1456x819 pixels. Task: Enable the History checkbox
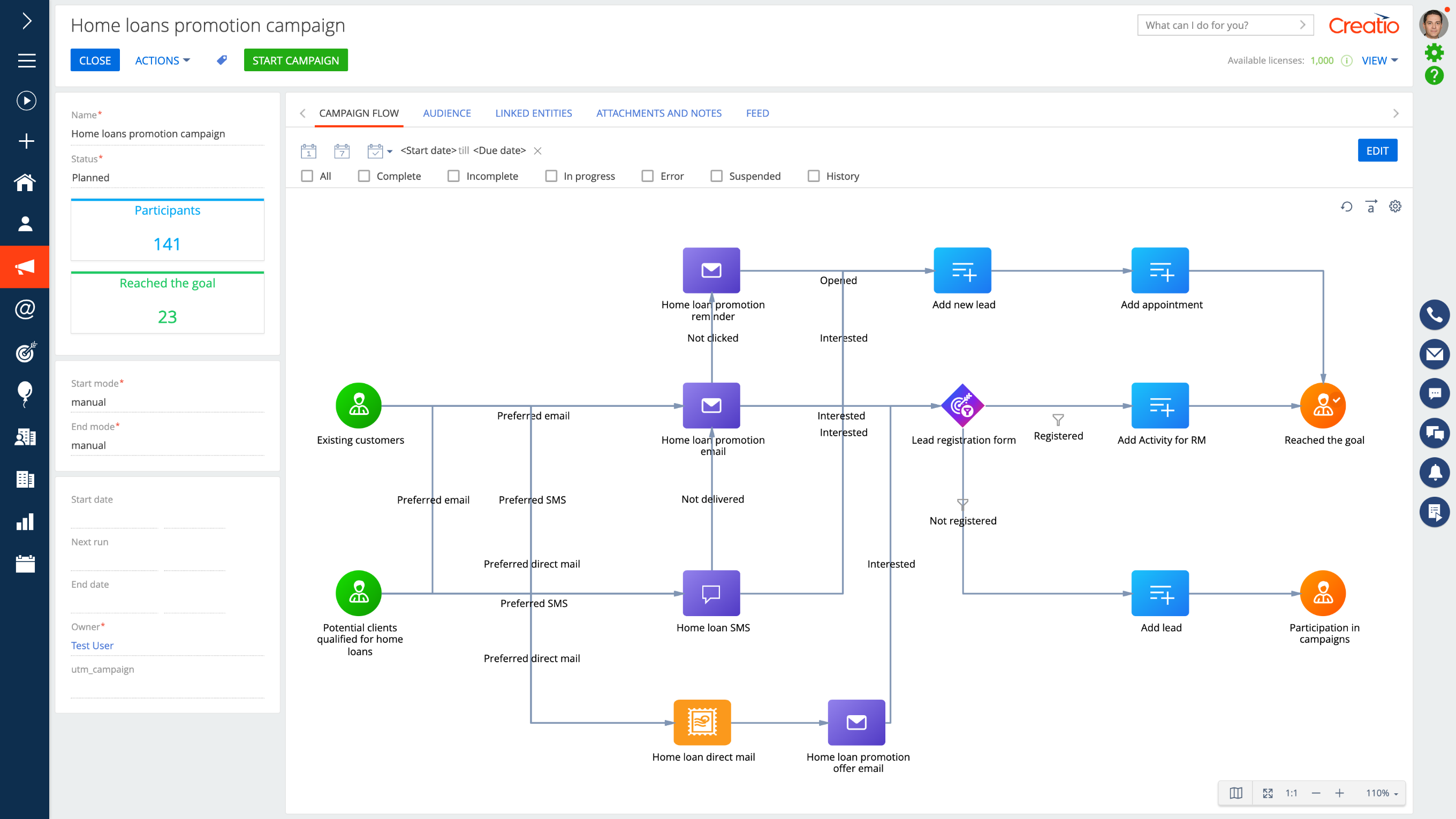tap(814, 176)
